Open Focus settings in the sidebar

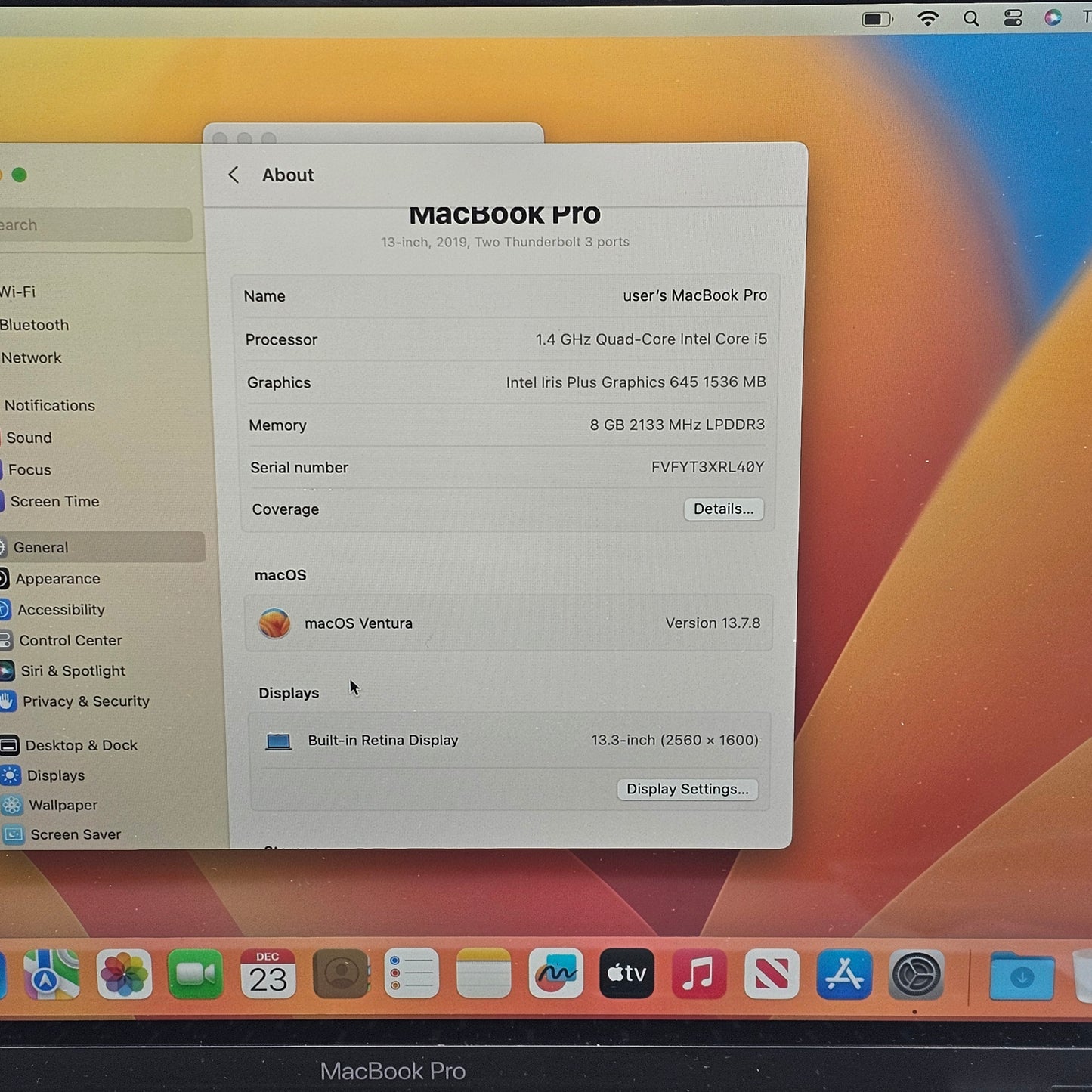[29, 469]
